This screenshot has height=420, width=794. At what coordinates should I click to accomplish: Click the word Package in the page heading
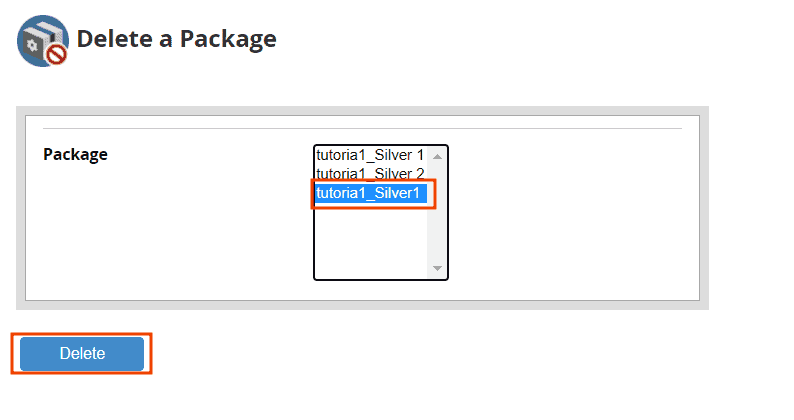pyautogui.click(x=228, y=39)
